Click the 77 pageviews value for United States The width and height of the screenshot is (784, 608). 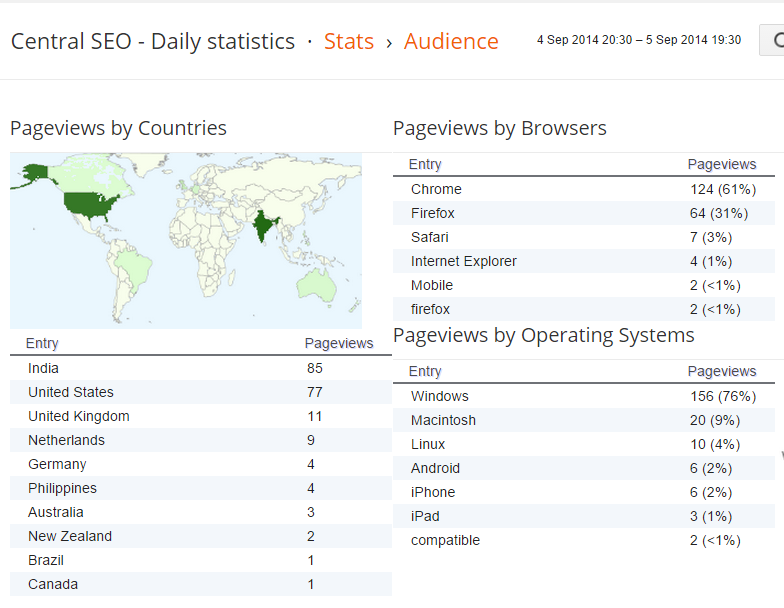(314, 392)
